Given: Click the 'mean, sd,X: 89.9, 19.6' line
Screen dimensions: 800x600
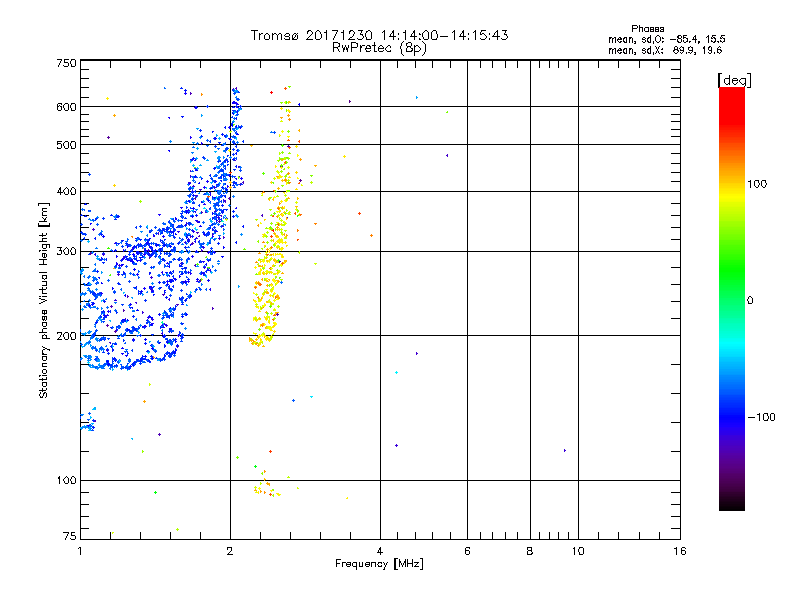Looking at the screenshot, I should 665,50.
